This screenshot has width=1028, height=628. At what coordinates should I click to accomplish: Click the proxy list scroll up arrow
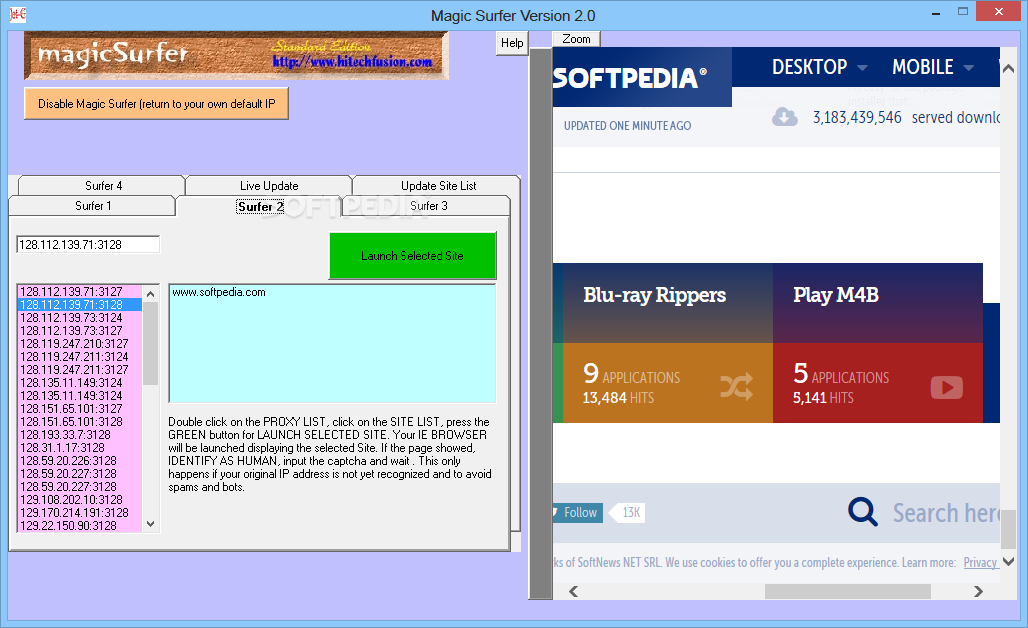coord(151,294)
